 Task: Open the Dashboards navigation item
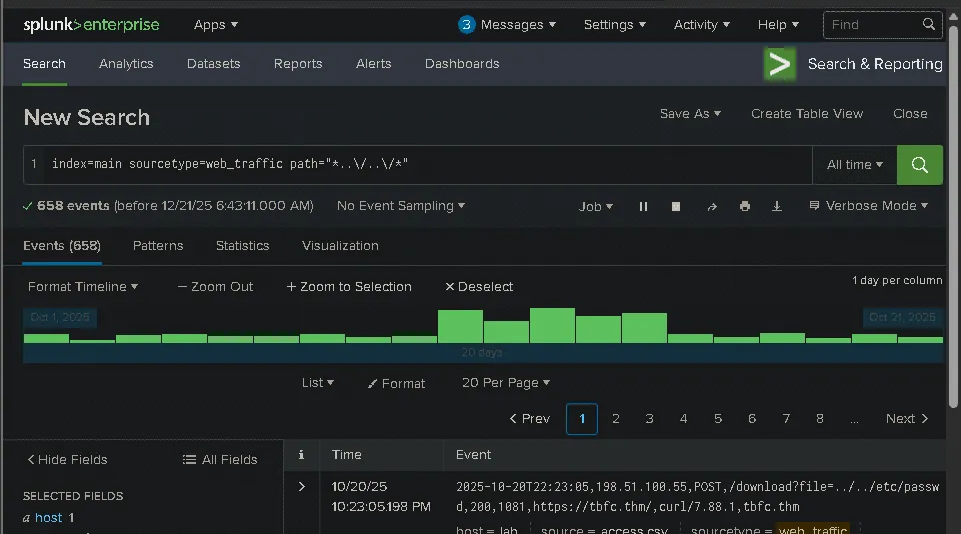(461, 64)
